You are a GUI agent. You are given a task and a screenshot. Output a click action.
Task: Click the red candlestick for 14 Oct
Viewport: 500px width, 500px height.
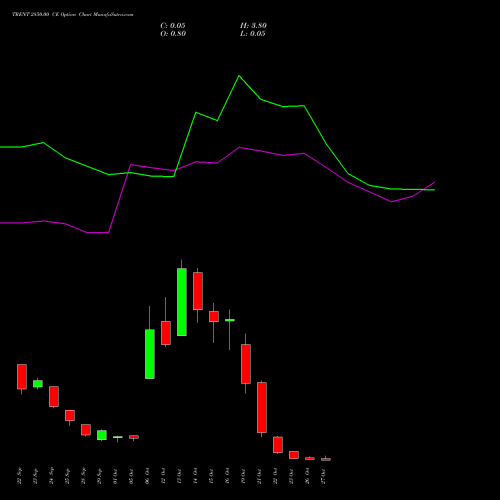pos(198,291)
